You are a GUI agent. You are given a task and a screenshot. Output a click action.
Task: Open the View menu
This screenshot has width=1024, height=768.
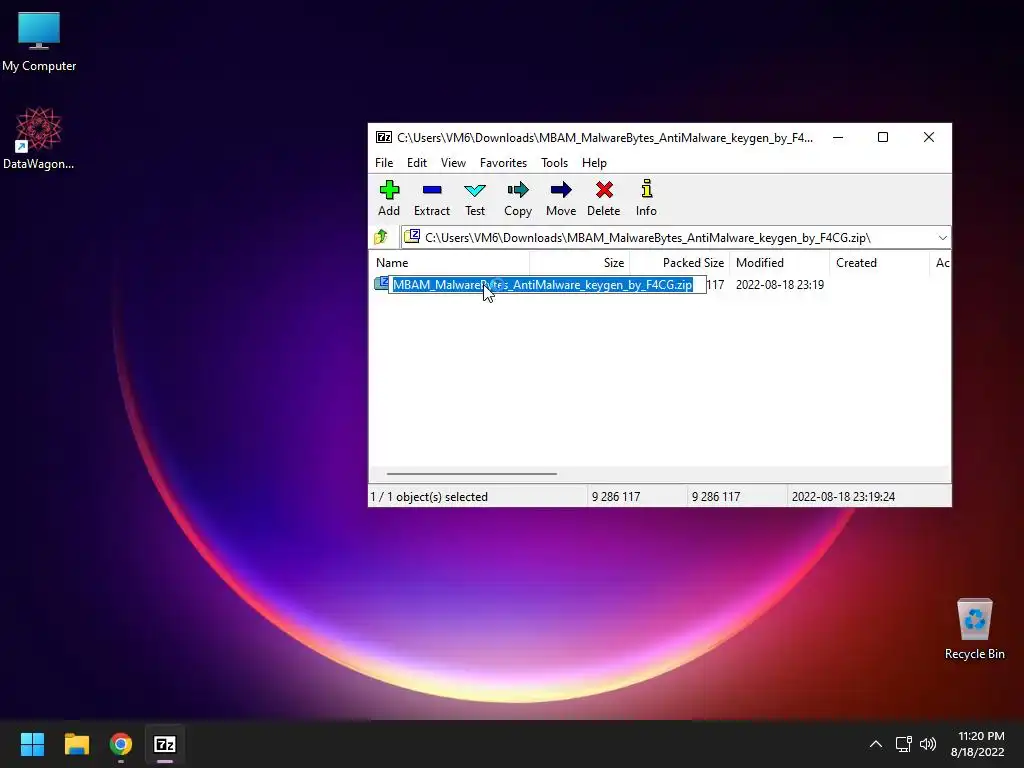click(453, 163)
